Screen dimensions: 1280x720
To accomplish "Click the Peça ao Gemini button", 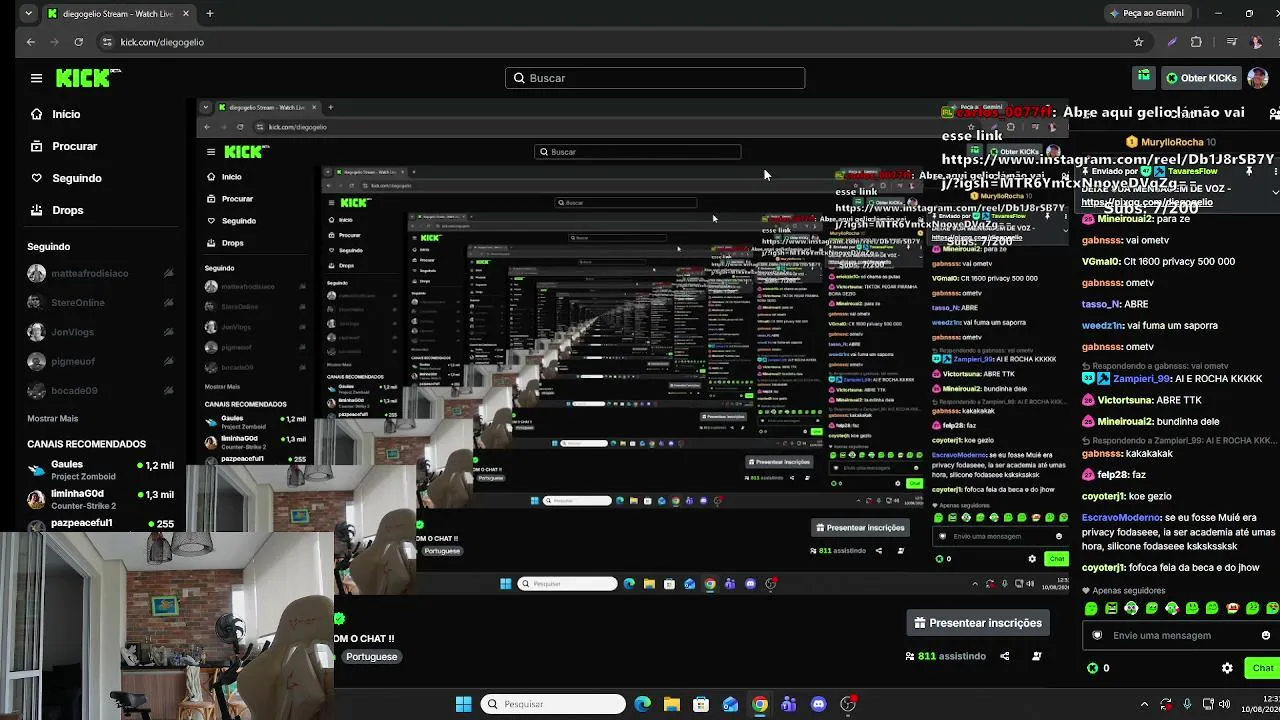I will tap(1146, 14).
